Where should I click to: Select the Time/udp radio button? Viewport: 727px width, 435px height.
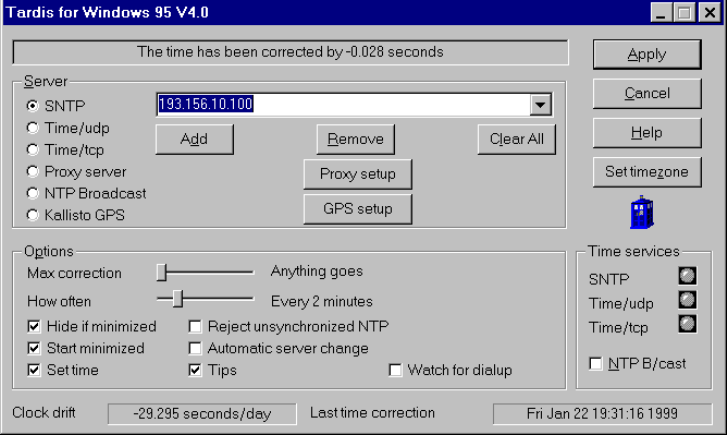32,128
